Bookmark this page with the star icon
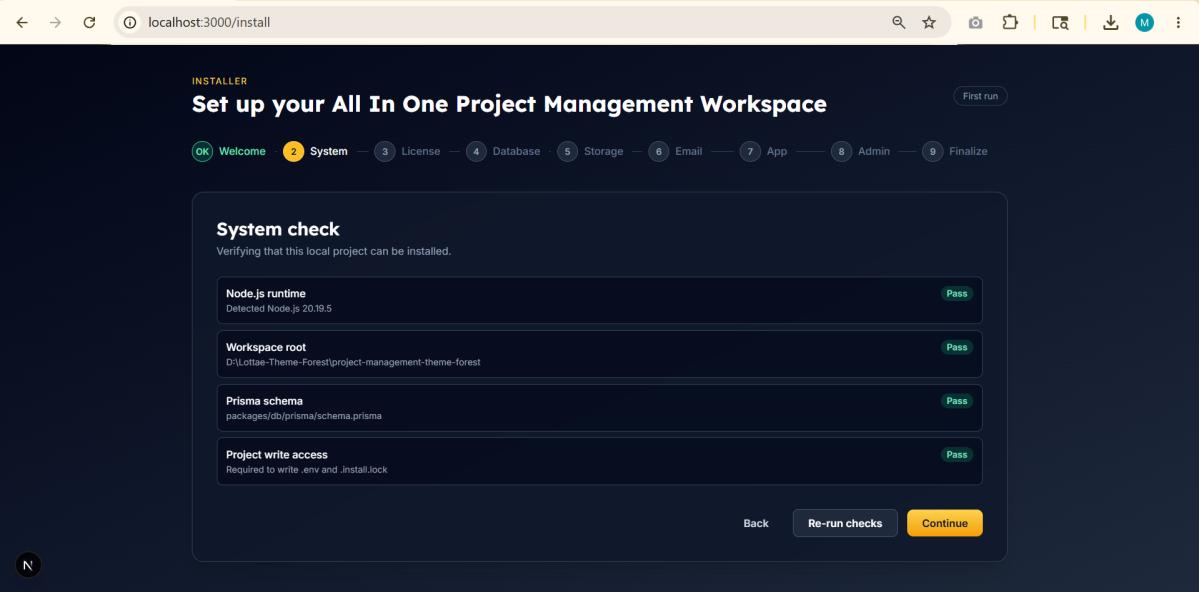1199x592 pixels. pos(928,22)
